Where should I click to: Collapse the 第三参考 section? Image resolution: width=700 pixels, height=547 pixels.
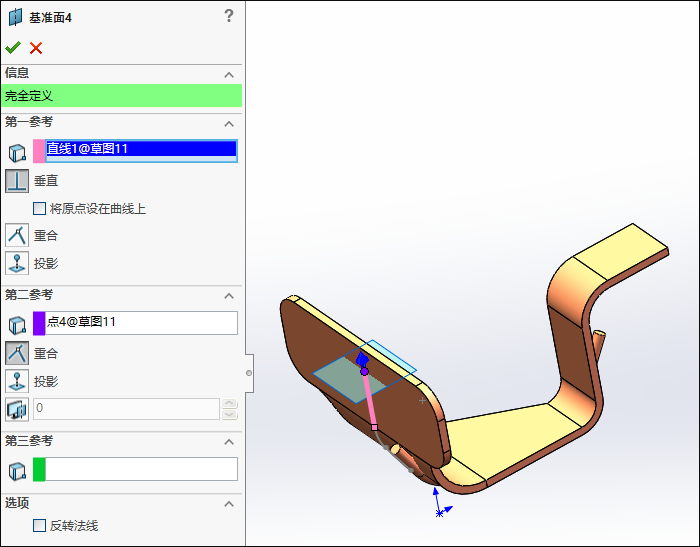(229, 442)
